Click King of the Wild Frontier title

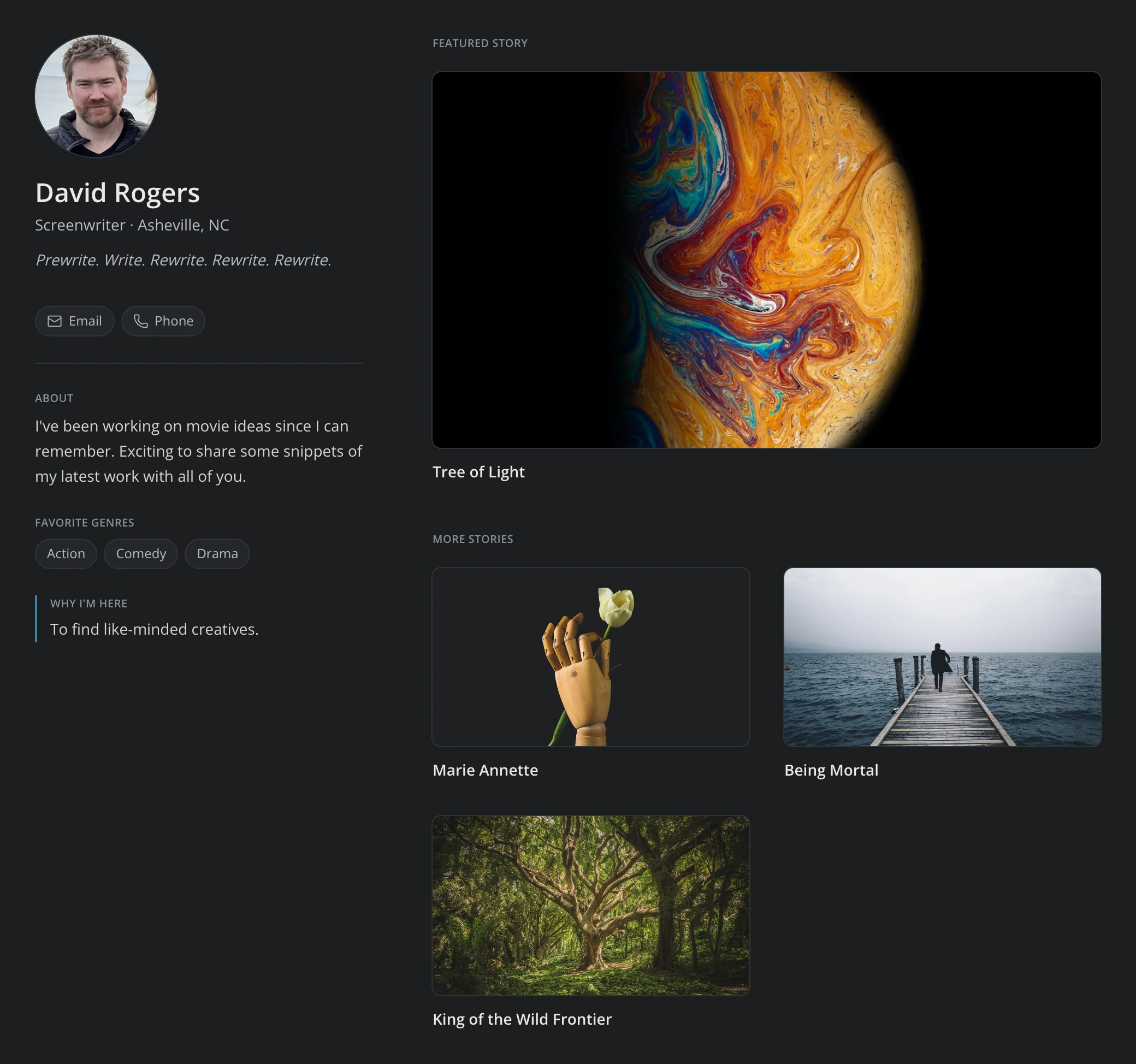tap(522, 1019)
